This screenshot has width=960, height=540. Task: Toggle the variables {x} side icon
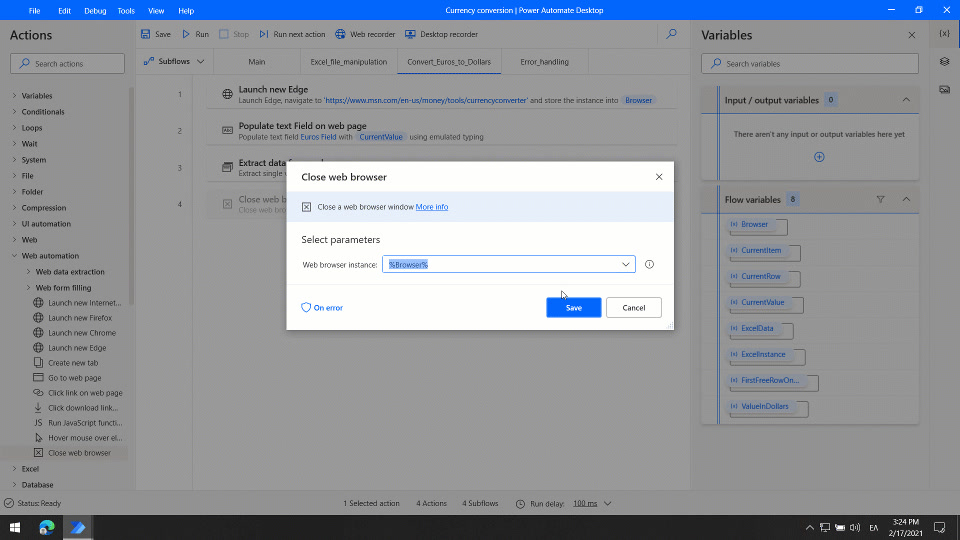pos(945,34)
